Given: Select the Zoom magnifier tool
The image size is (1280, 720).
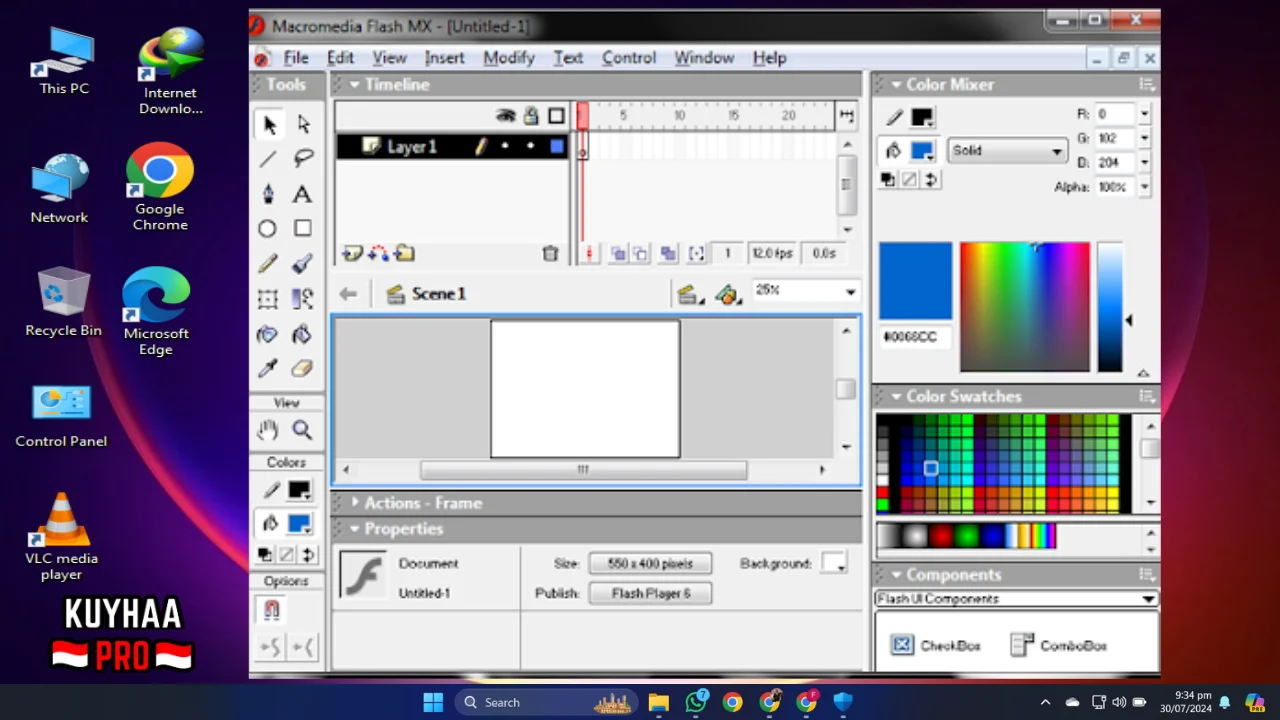Looking at the screenshot, I should [x=303, y=430].
